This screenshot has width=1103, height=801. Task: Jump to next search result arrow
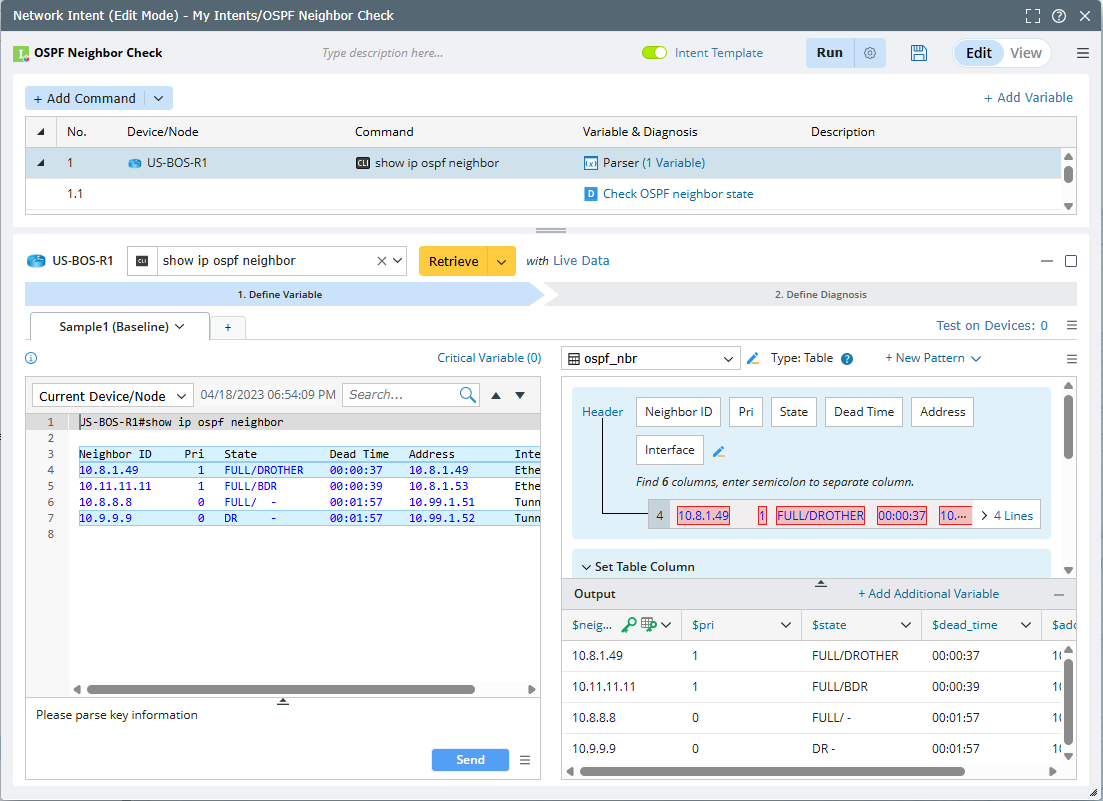[520, 395]
